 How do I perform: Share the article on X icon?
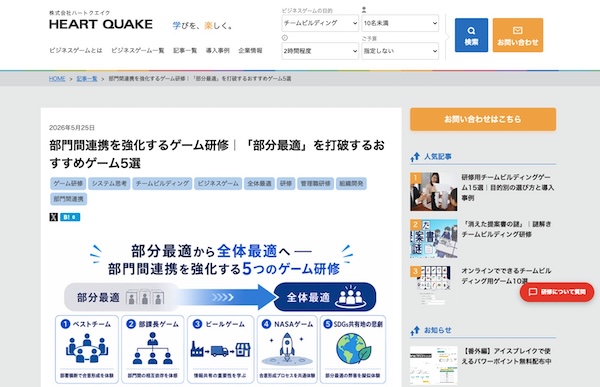[x=54, y=217]
